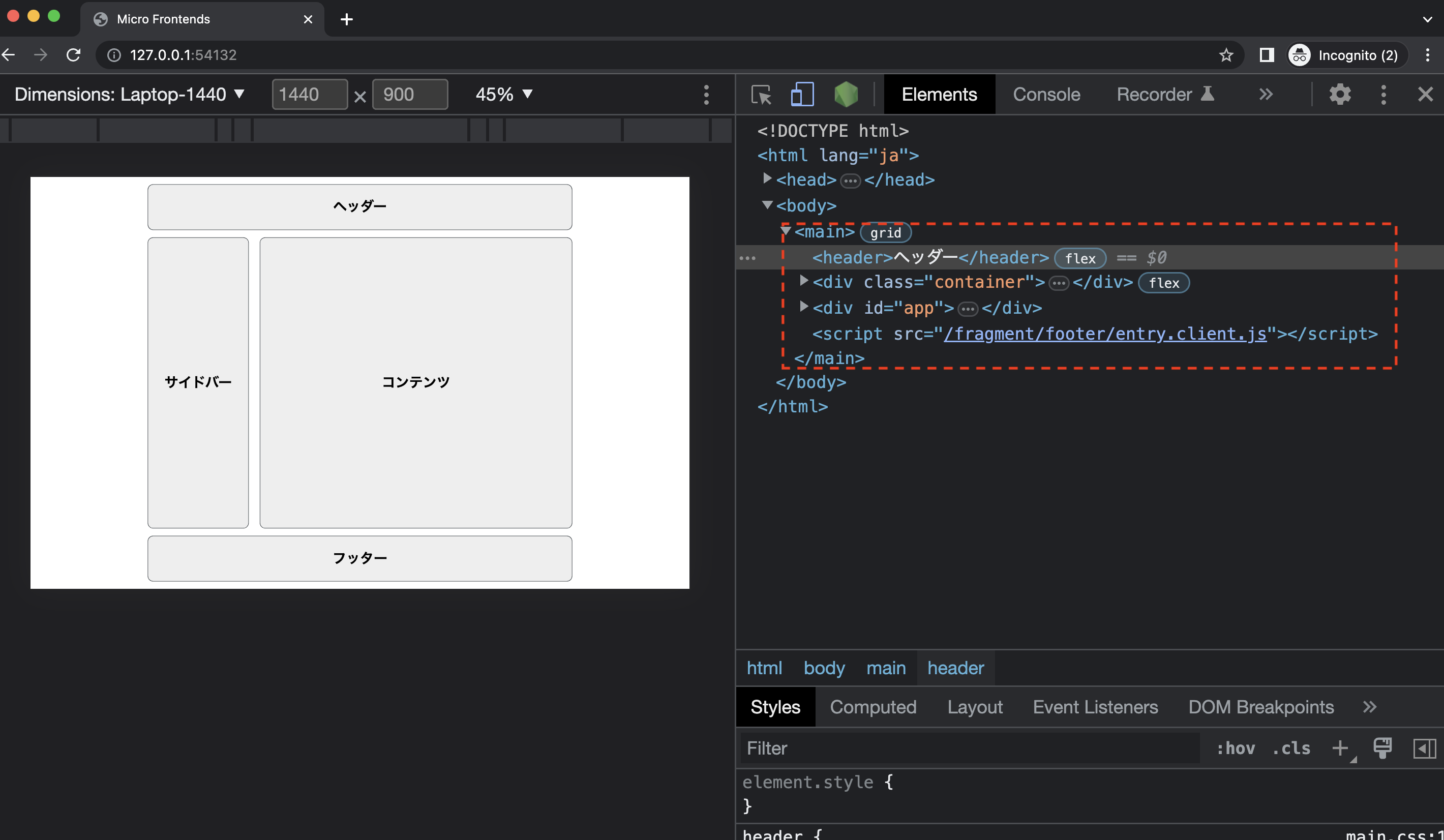The image size is (1444, 840).
Task: Close the DevTools panel
Action: (1425, 95)
